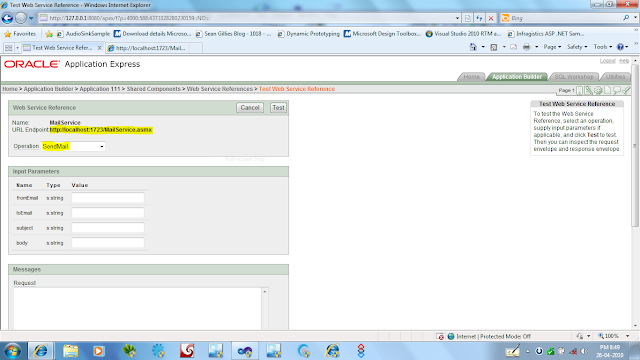The width and height of the screenshot is (640, 360).
Task: Show hidden system tray icons arrow
Action: click(x=527, y=351)
